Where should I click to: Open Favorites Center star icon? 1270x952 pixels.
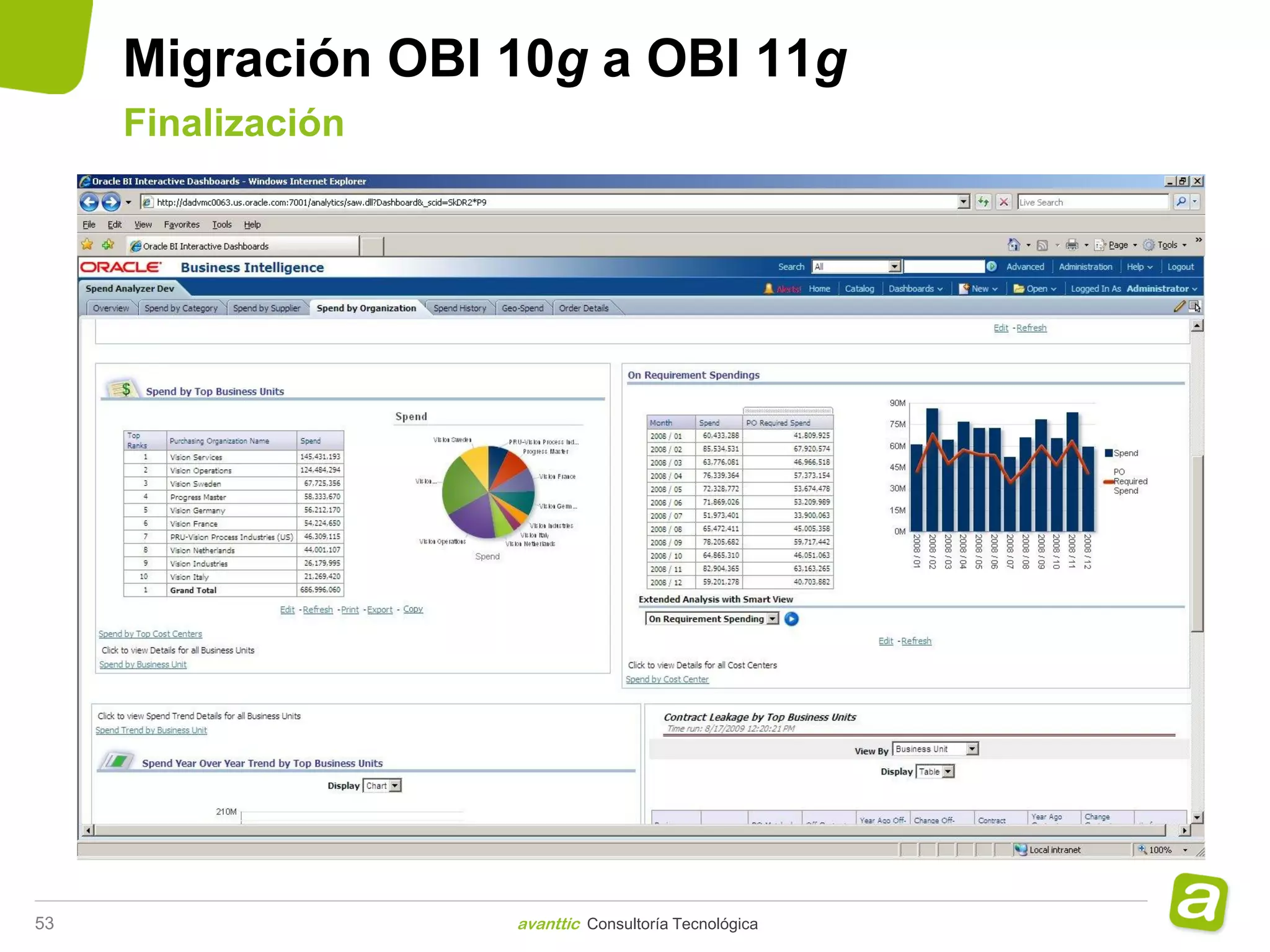(x=87, y=245)
